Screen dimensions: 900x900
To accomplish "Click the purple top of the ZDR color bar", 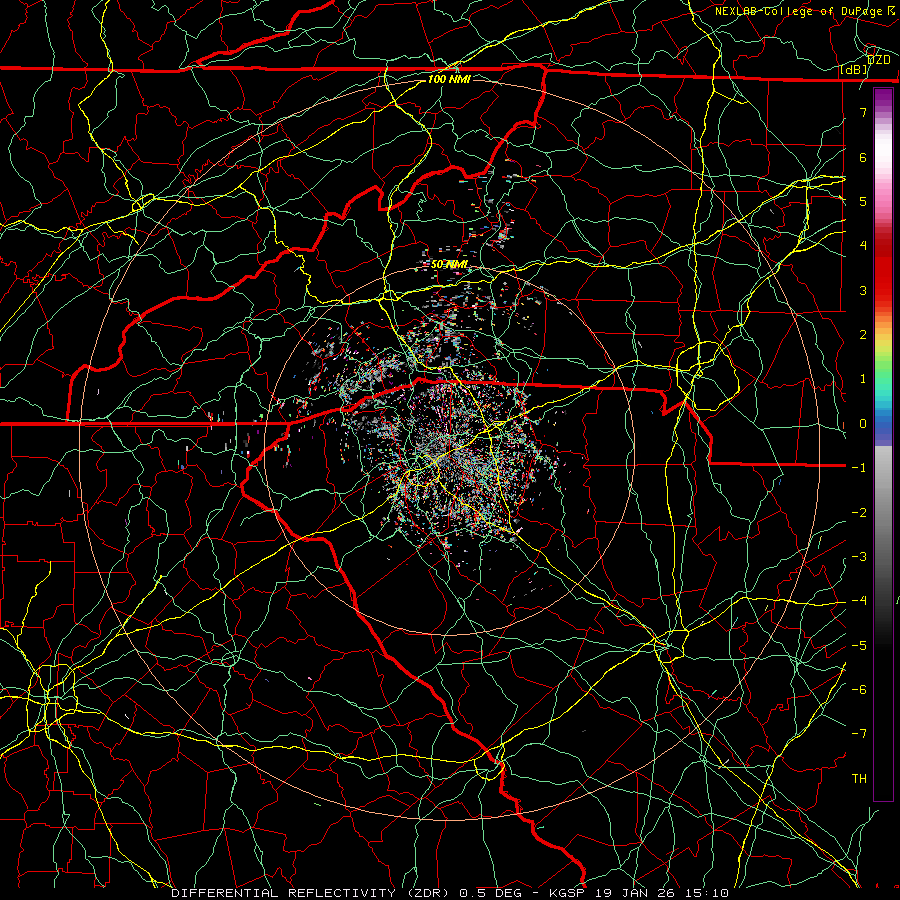I will tap(883, 96).
